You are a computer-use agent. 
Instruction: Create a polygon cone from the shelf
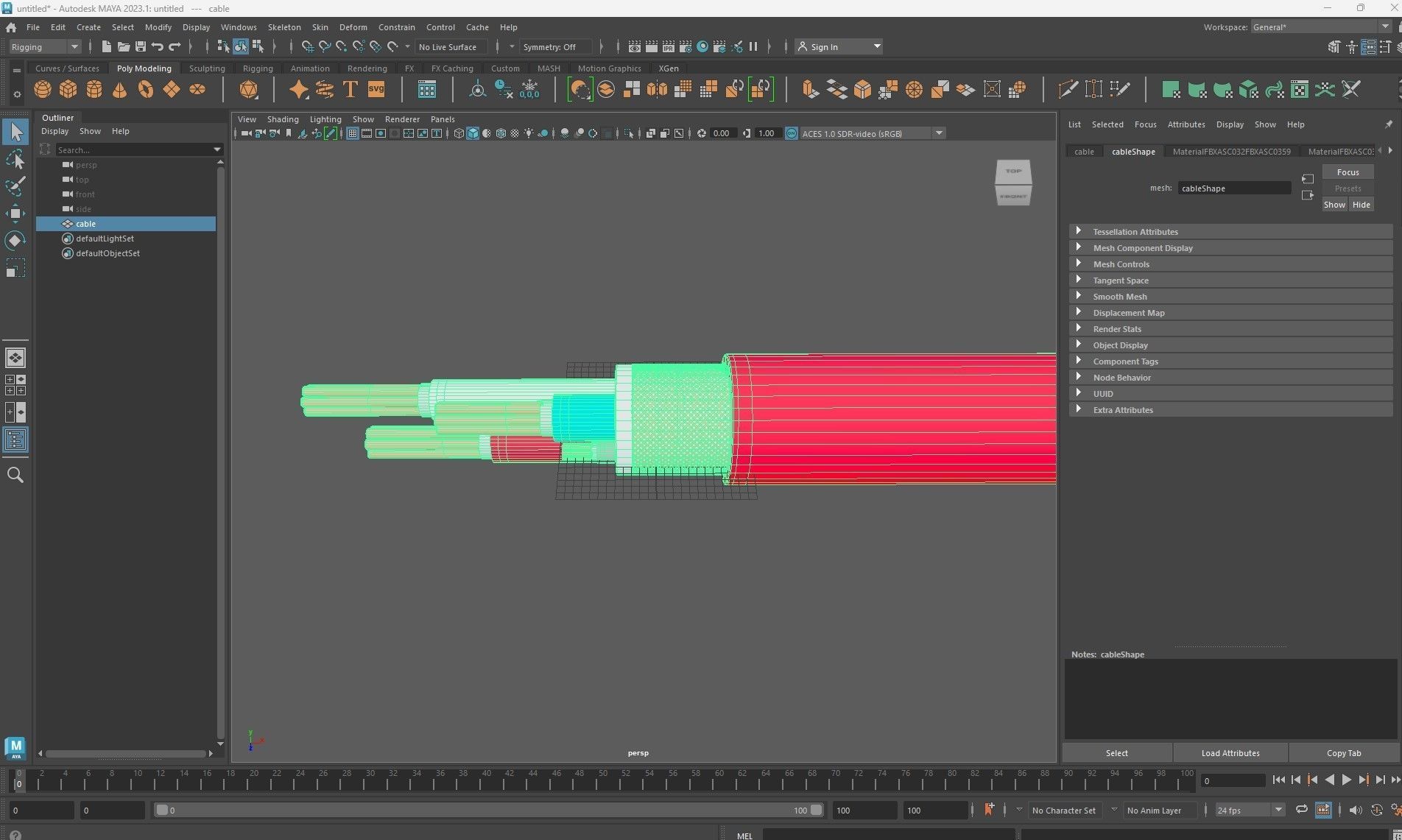tap(119, 90)
